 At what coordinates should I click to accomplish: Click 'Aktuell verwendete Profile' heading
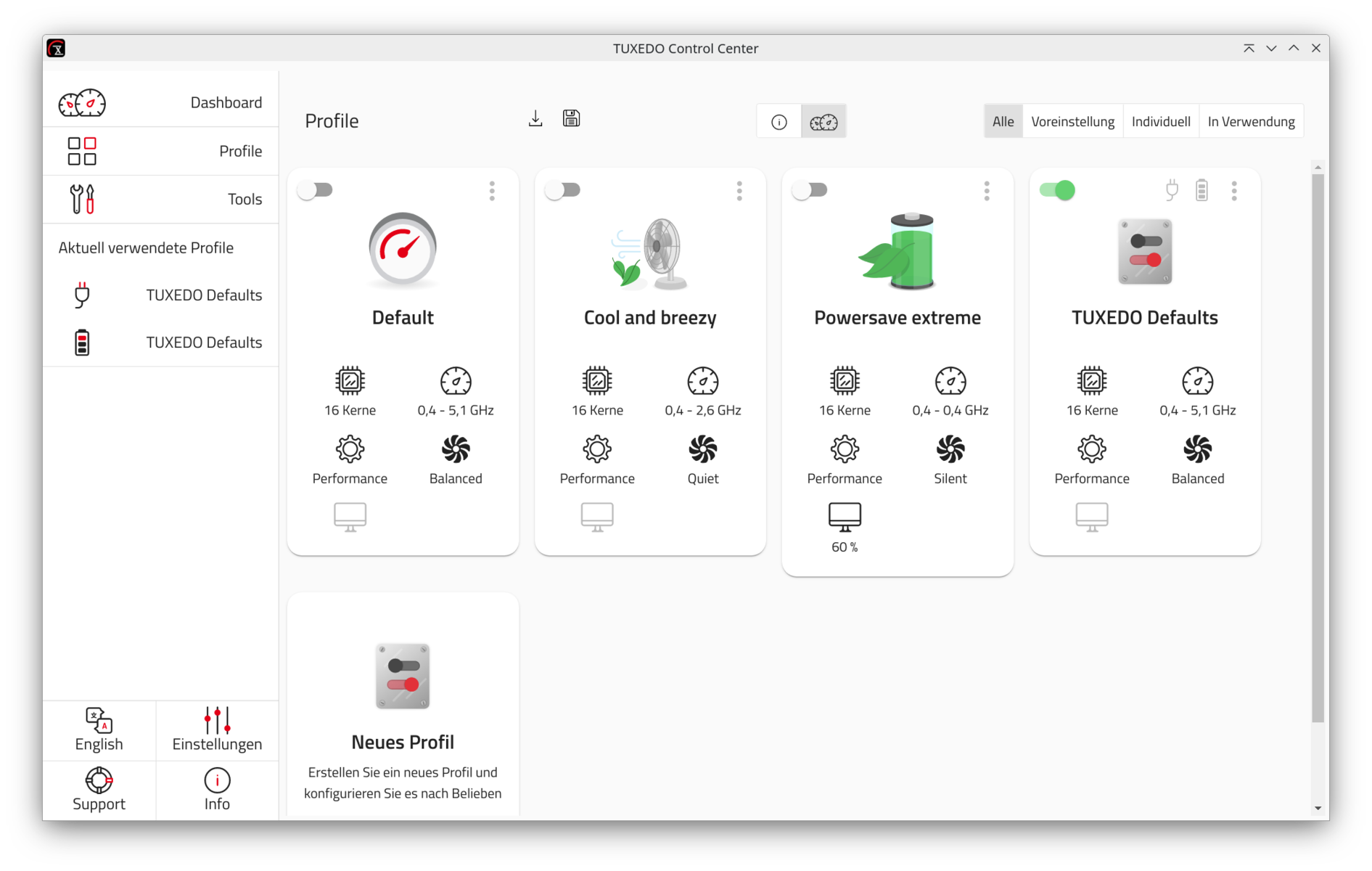[x=146, y=248]
